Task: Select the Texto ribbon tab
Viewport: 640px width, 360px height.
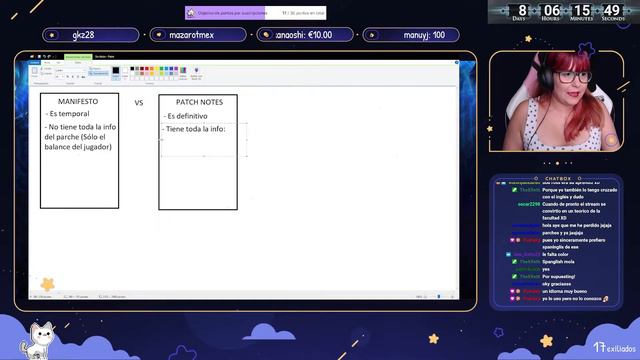Action: (x=78, y=63)
